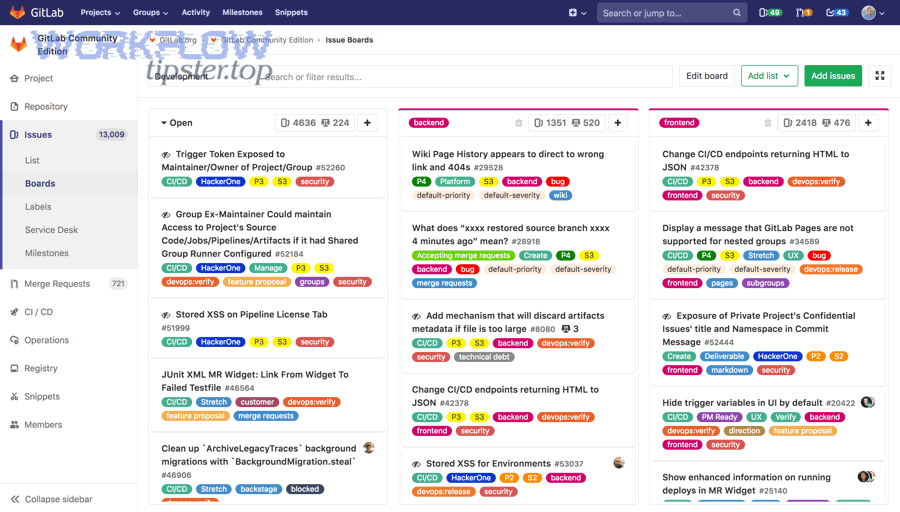Click the CI / CD rocket icon

(x=14, y=312)
